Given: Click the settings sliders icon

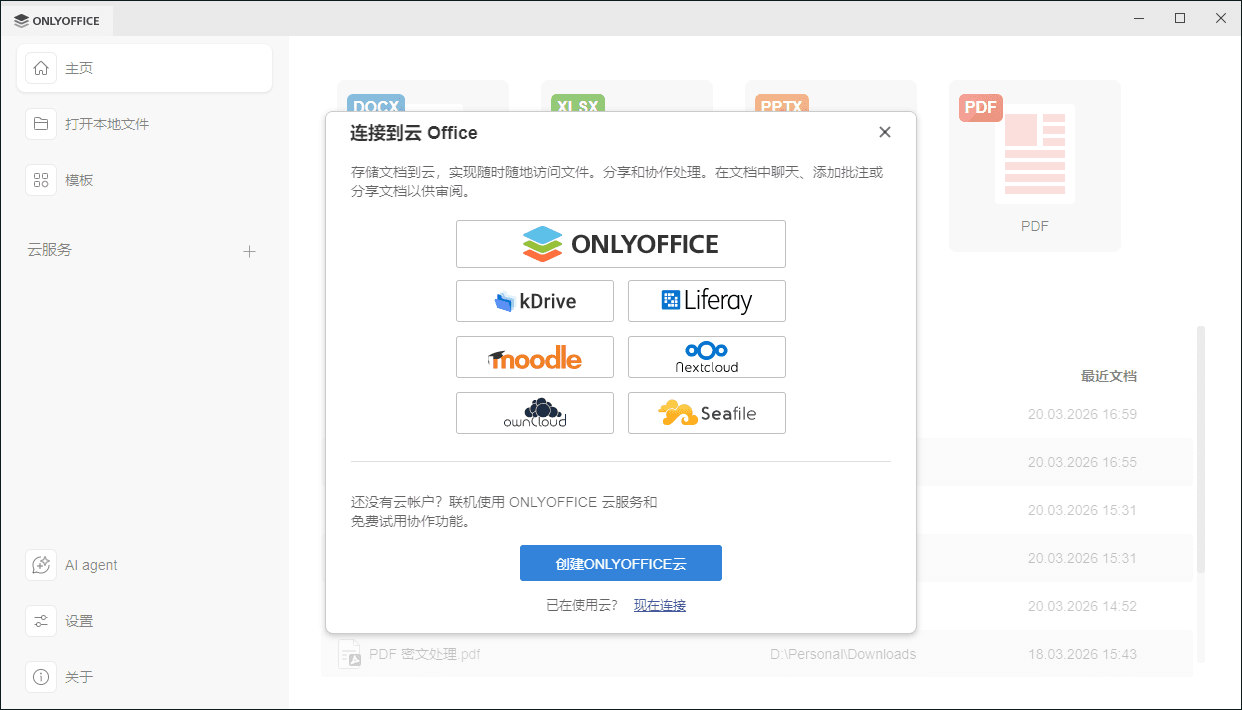Looking at the screenshot, I should click(x=41, y=621).
